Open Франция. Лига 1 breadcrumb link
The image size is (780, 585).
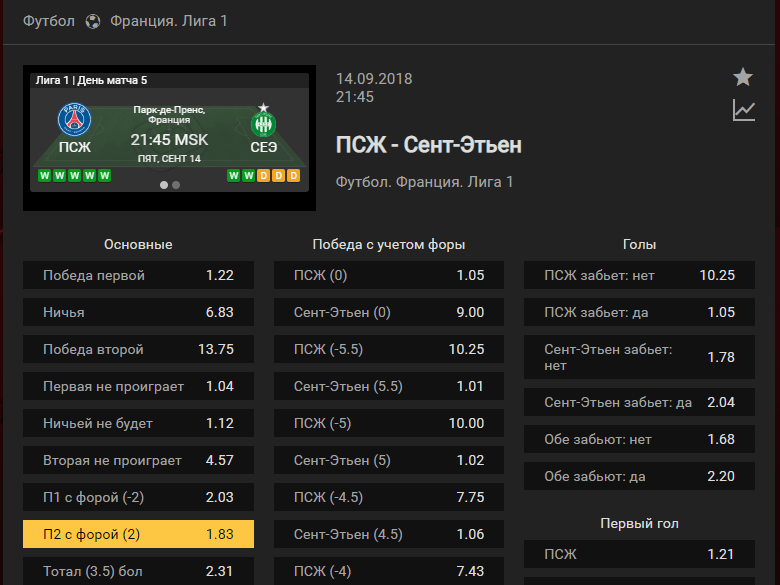click(x=169, y=21)
